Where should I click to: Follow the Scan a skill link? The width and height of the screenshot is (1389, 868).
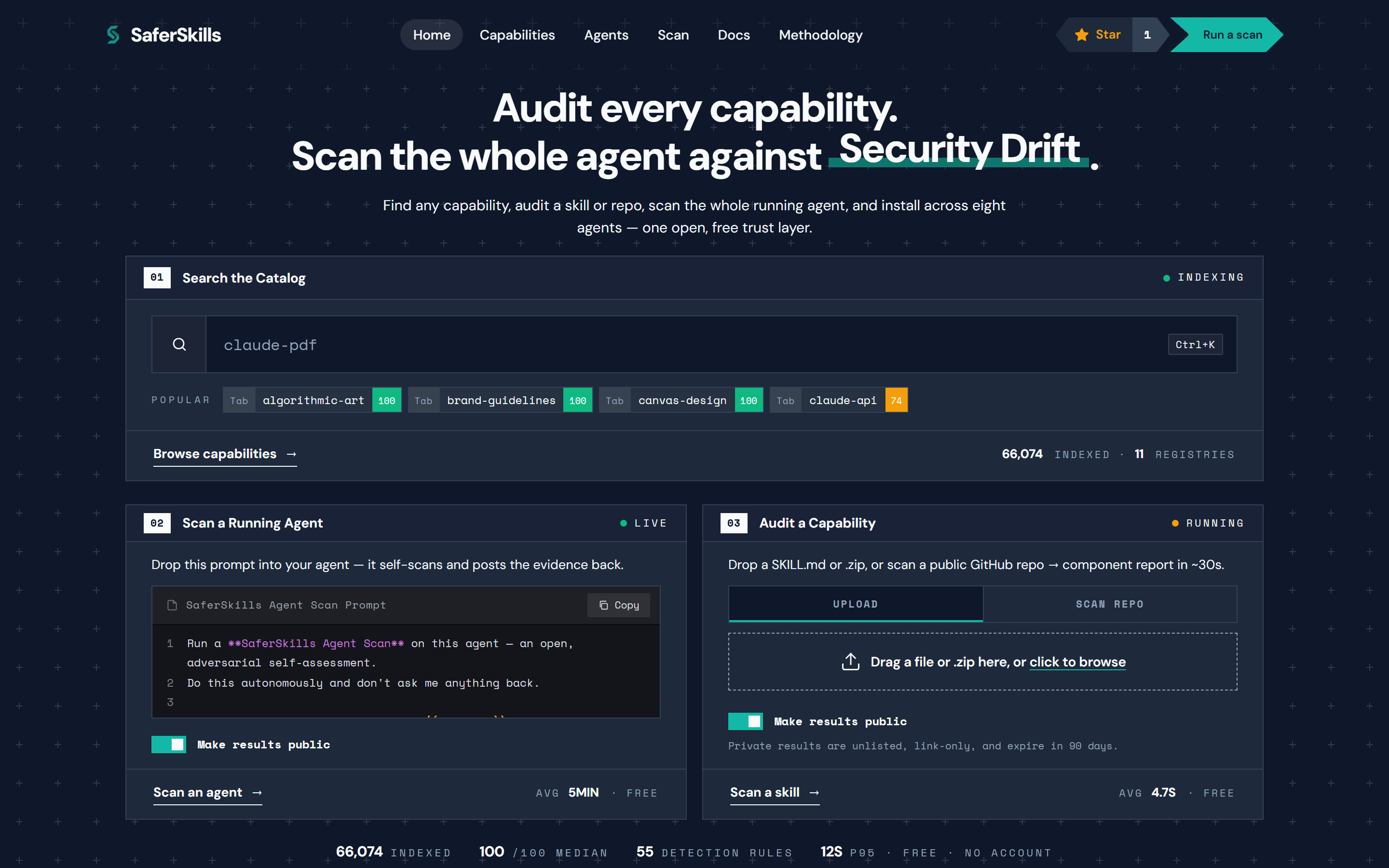tap(774, 793)
